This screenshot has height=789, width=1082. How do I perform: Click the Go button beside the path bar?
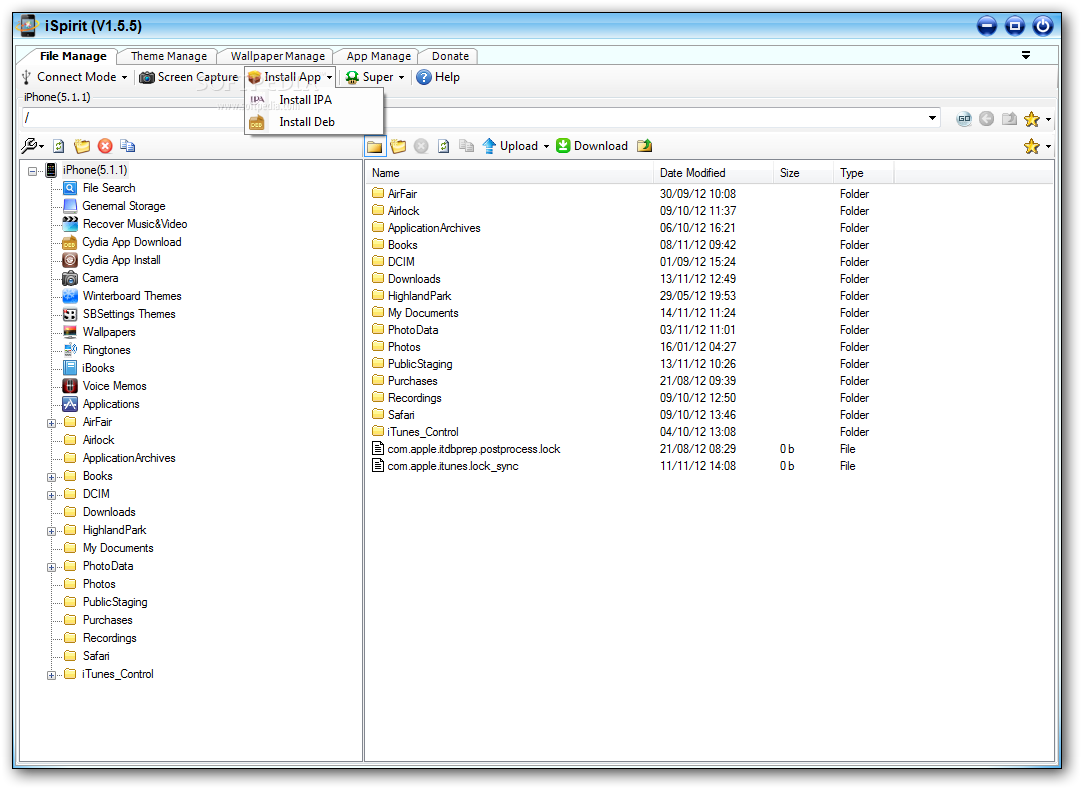(x=964, y=119)
